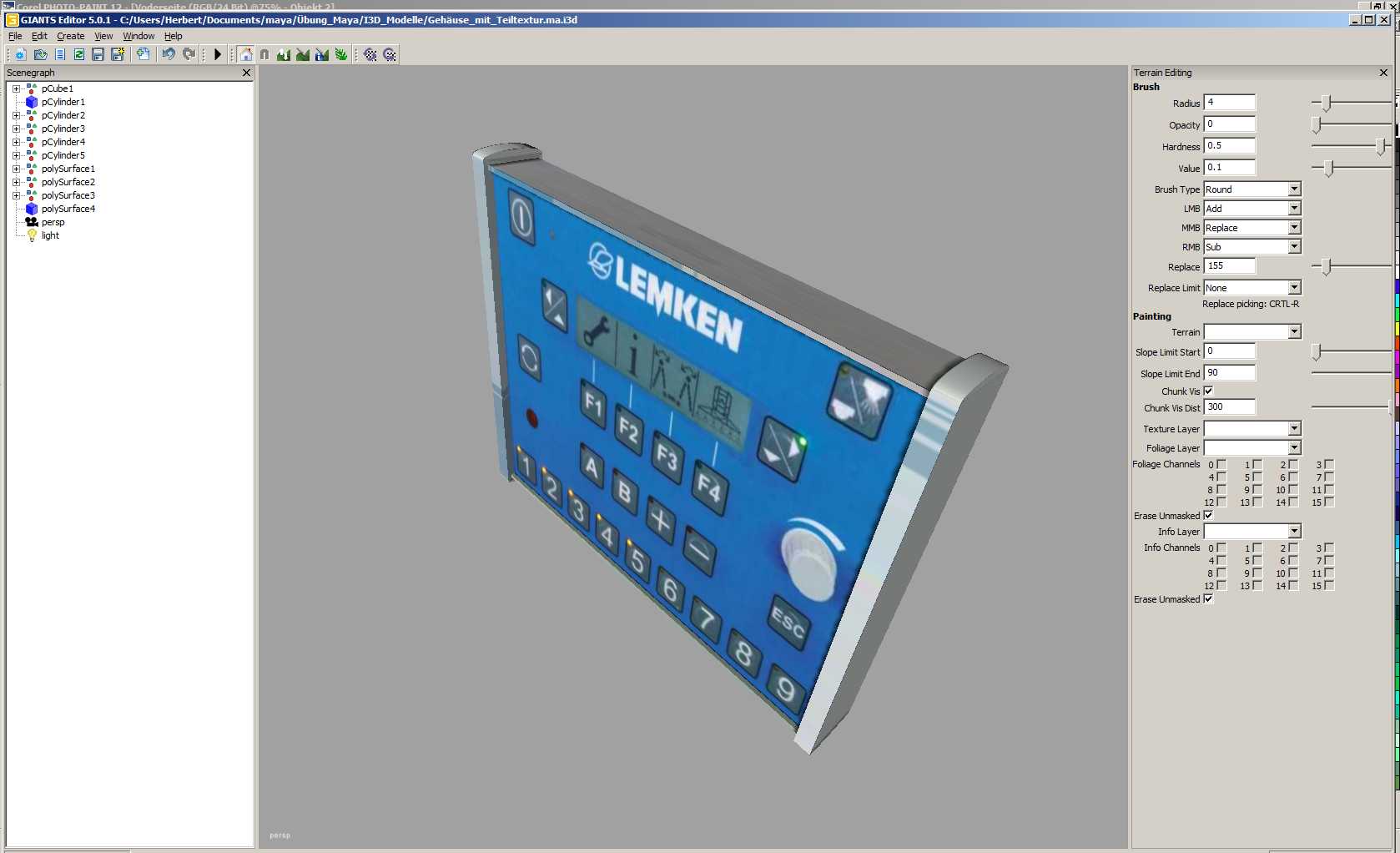Select the persp camera tree item
The height and width of the screenshot is (853, 1400).
point(53,222)
